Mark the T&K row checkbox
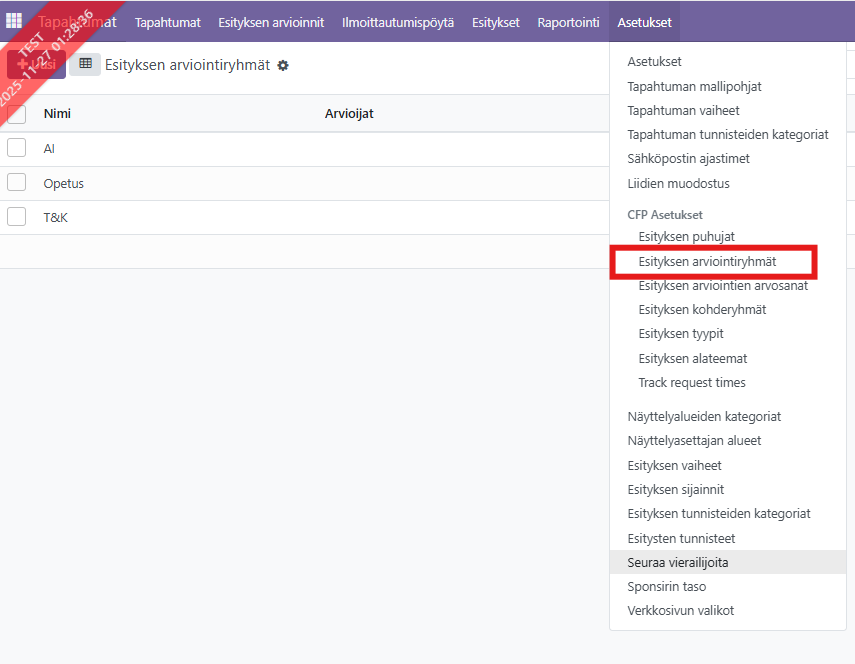Screen dimensions: 855x664 click(x=16, y=216)
